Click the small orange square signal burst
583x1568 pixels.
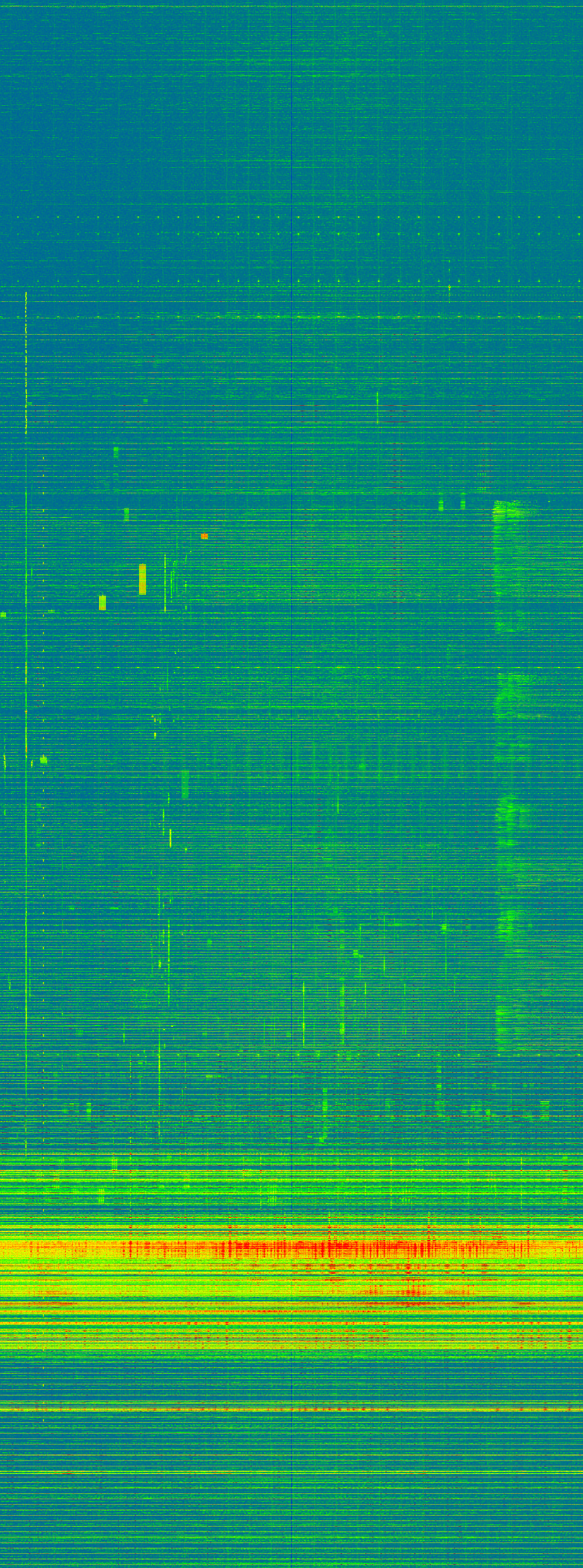(204, 536)
